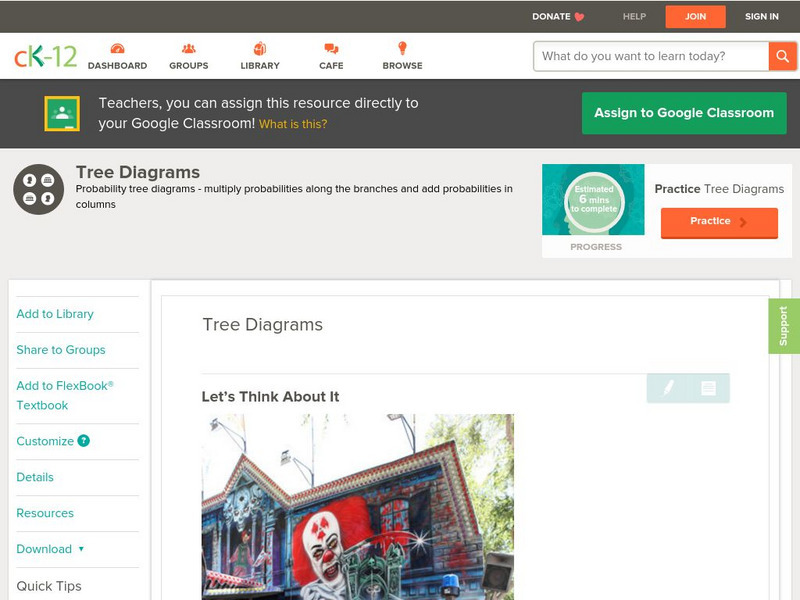Click the Donate heart icon
Screen dimensions: 800x600
[579, 17]
